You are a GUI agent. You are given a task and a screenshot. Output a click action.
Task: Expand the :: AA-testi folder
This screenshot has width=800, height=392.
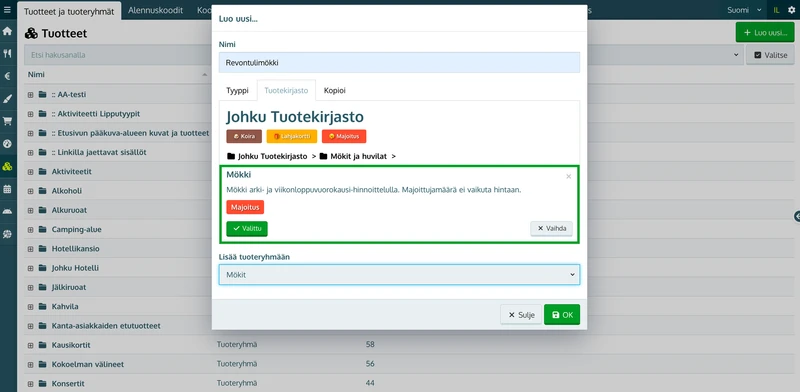click(30, 94)
